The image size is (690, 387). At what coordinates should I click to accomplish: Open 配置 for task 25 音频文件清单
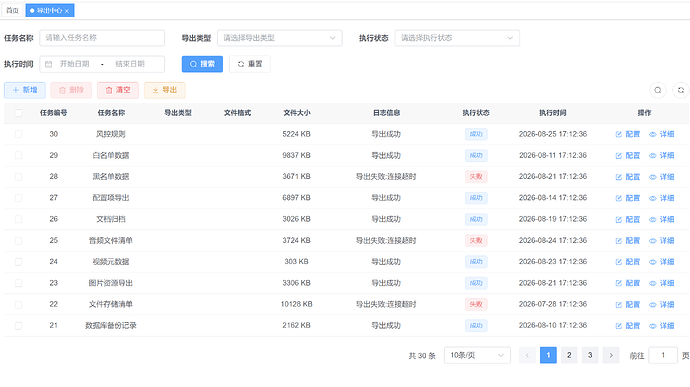(x=628, y=241)
